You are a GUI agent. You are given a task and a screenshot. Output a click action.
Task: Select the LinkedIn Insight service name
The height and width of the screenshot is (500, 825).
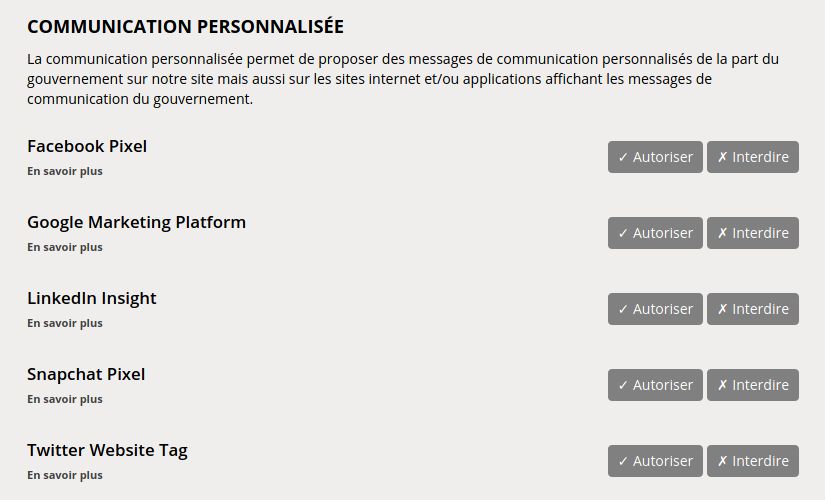pos(92,298)
